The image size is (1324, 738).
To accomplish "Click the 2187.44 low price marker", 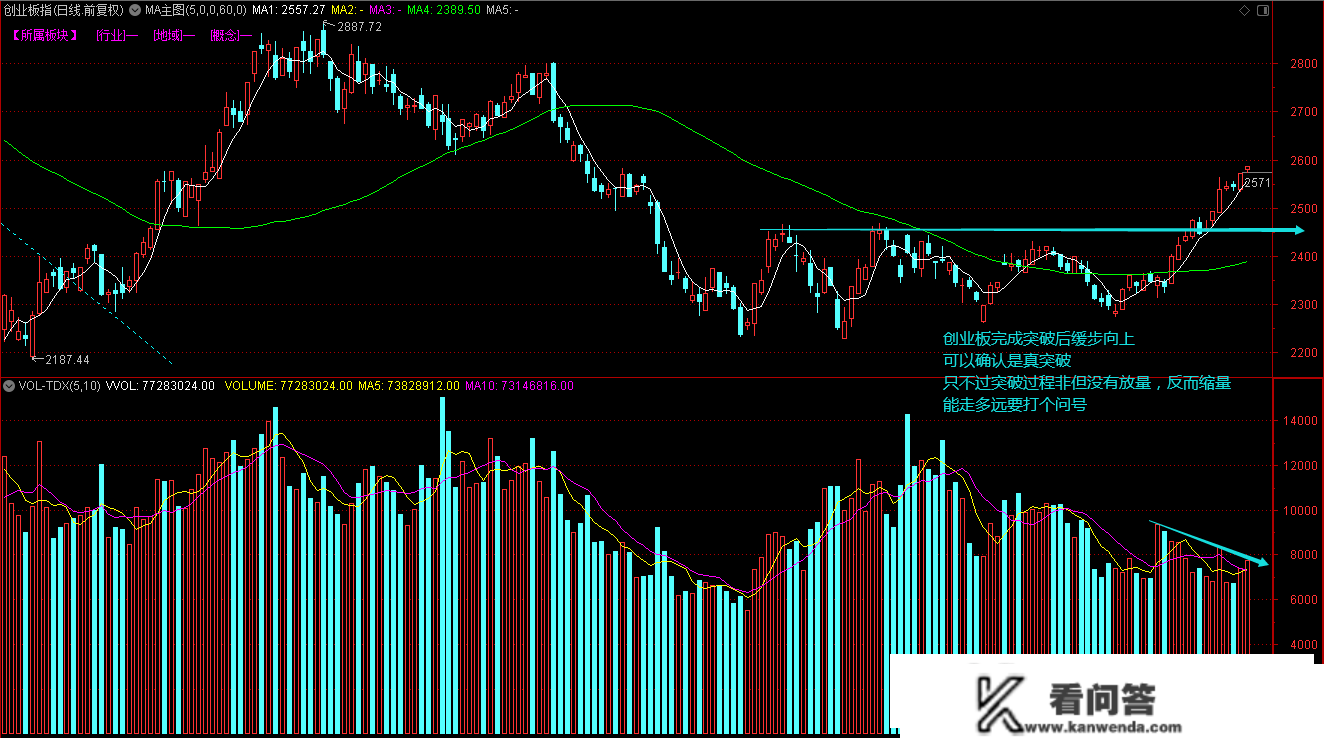I will (67, 360).
